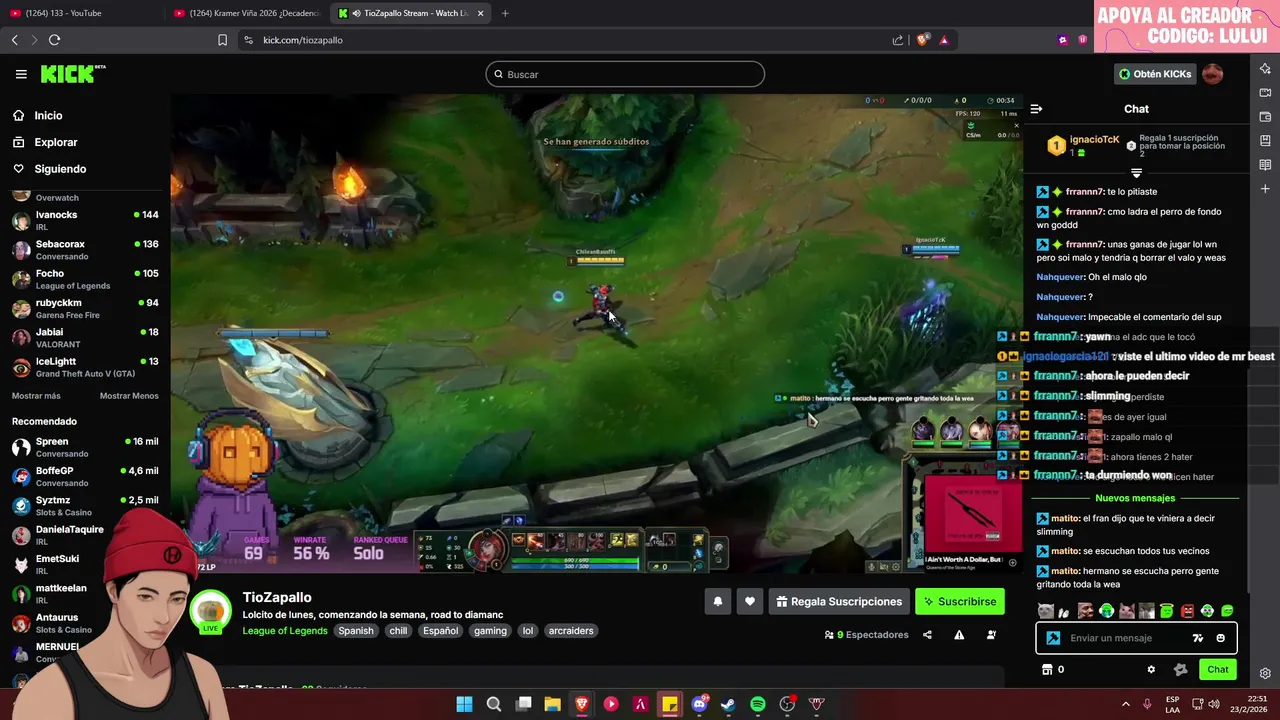Viewport: 1280px width, 720px height.
Task: Click the Brave shields icon in the address bar
Action: coord(922,40)
